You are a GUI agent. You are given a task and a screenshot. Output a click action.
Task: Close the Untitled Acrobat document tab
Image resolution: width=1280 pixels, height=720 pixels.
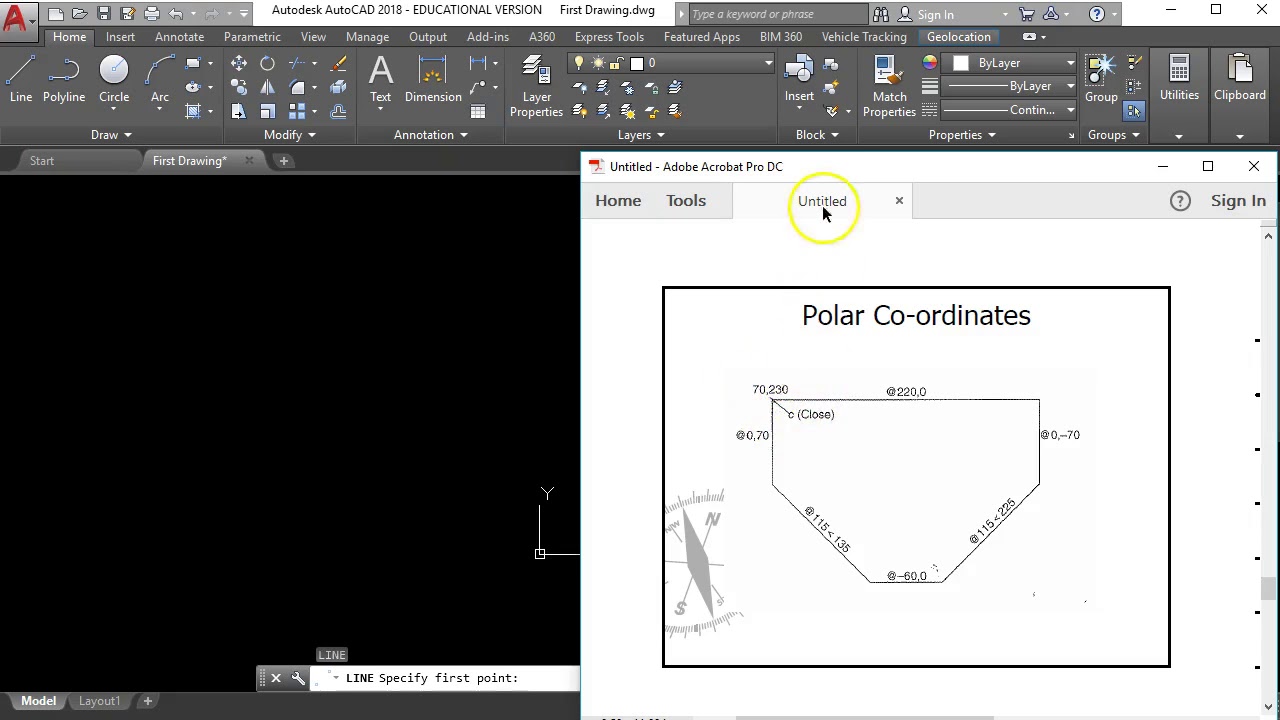coord(899,201)
